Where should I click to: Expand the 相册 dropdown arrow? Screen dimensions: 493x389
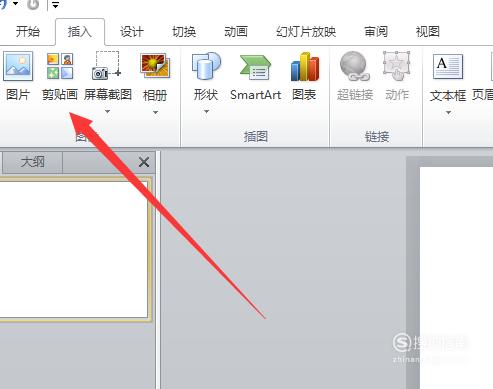click(155, 112)
